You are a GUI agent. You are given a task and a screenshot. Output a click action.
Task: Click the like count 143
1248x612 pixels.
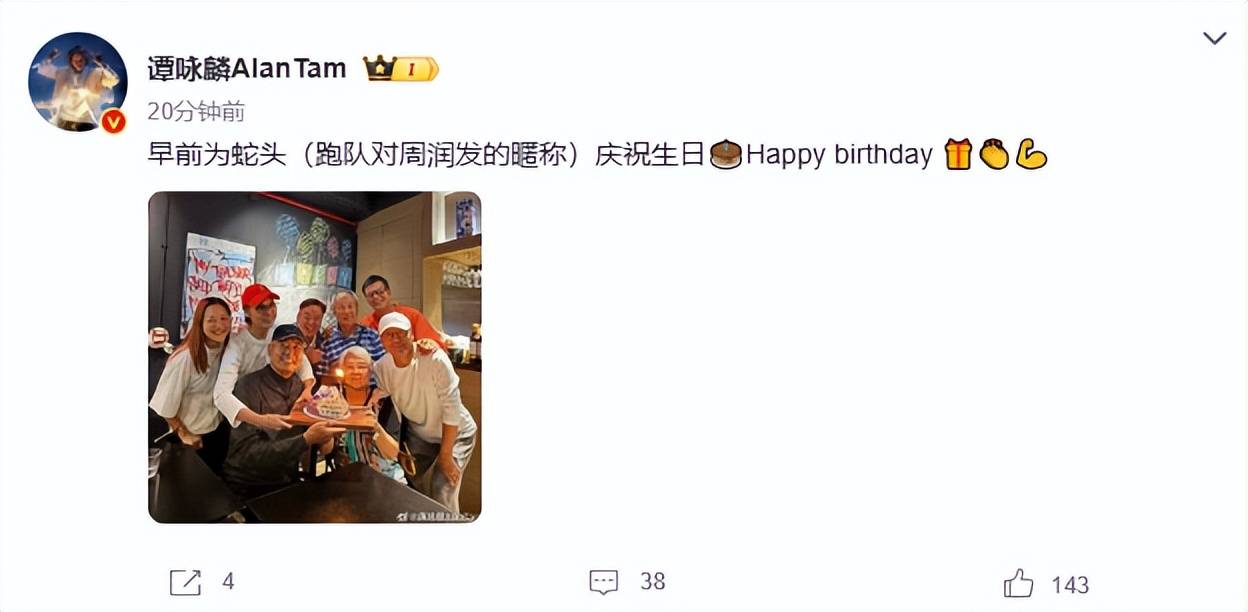[x=1070, y=584]
